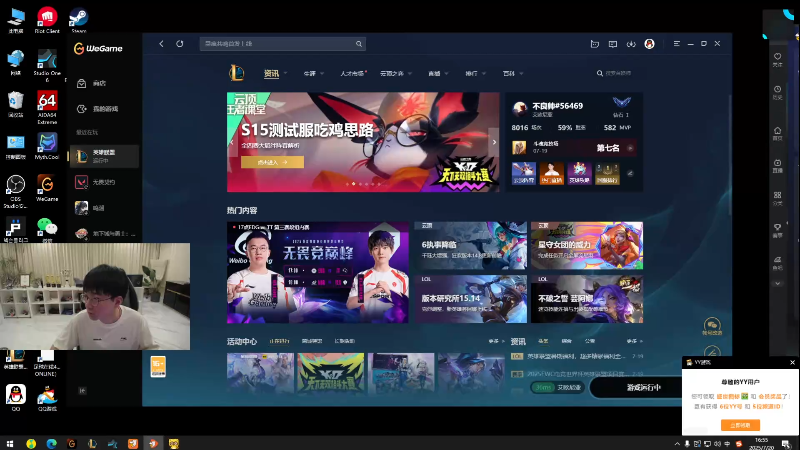
Task: Select 无畏契约 (Valorant) in the sidebar
Action: pyautogui.click(x=104, y=182)
